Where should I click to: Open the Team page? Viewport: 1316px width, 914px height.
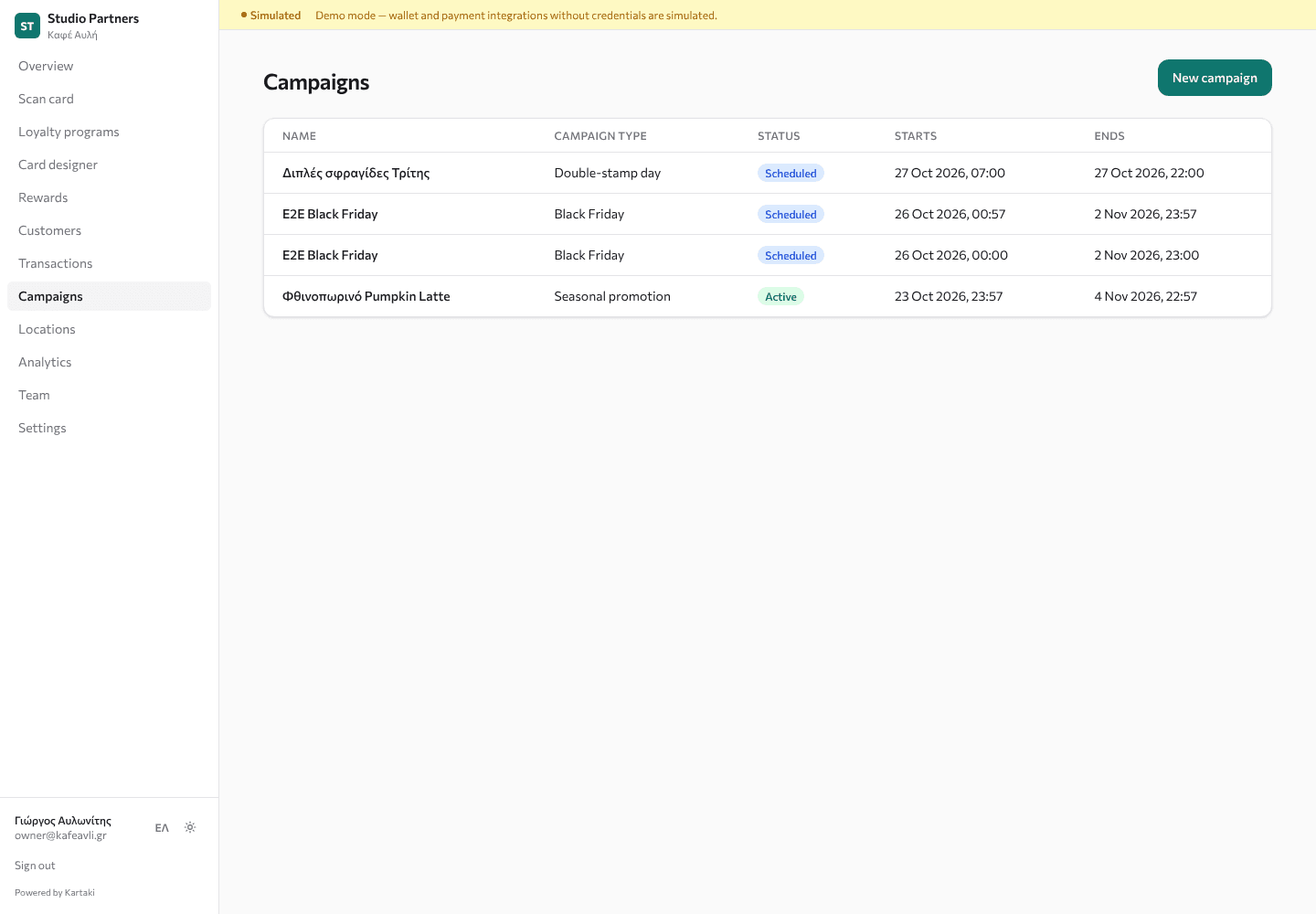[109, 395]
